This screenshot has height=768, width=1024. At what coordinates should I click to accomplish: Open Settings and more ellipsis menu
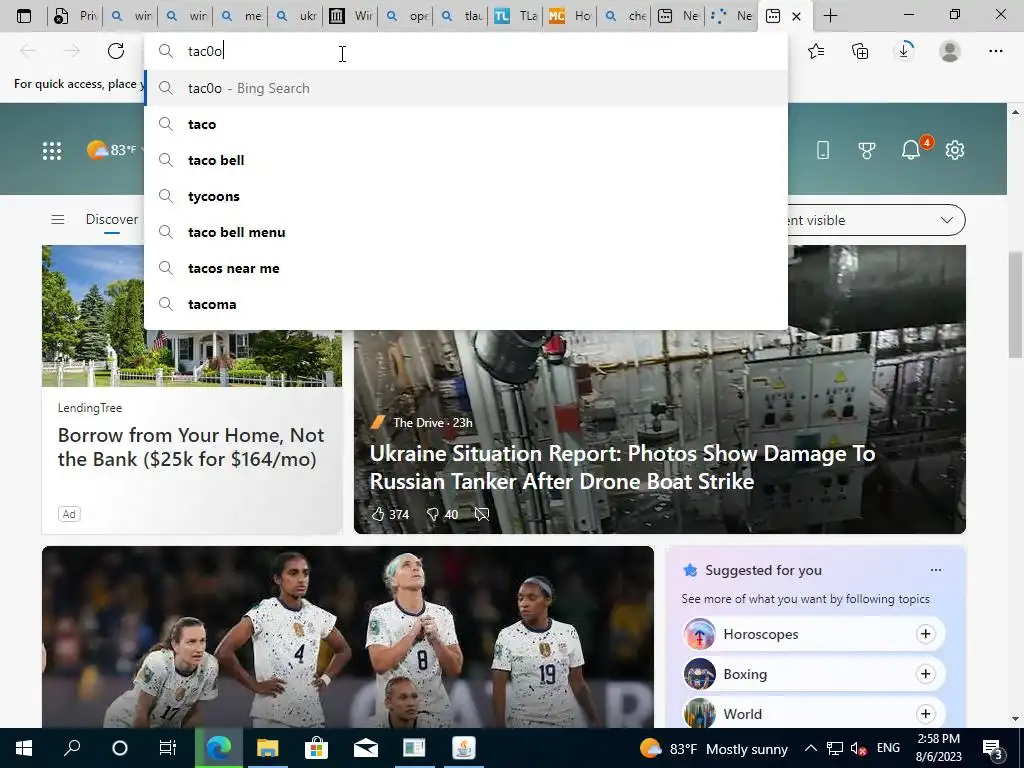coord(995,51)
